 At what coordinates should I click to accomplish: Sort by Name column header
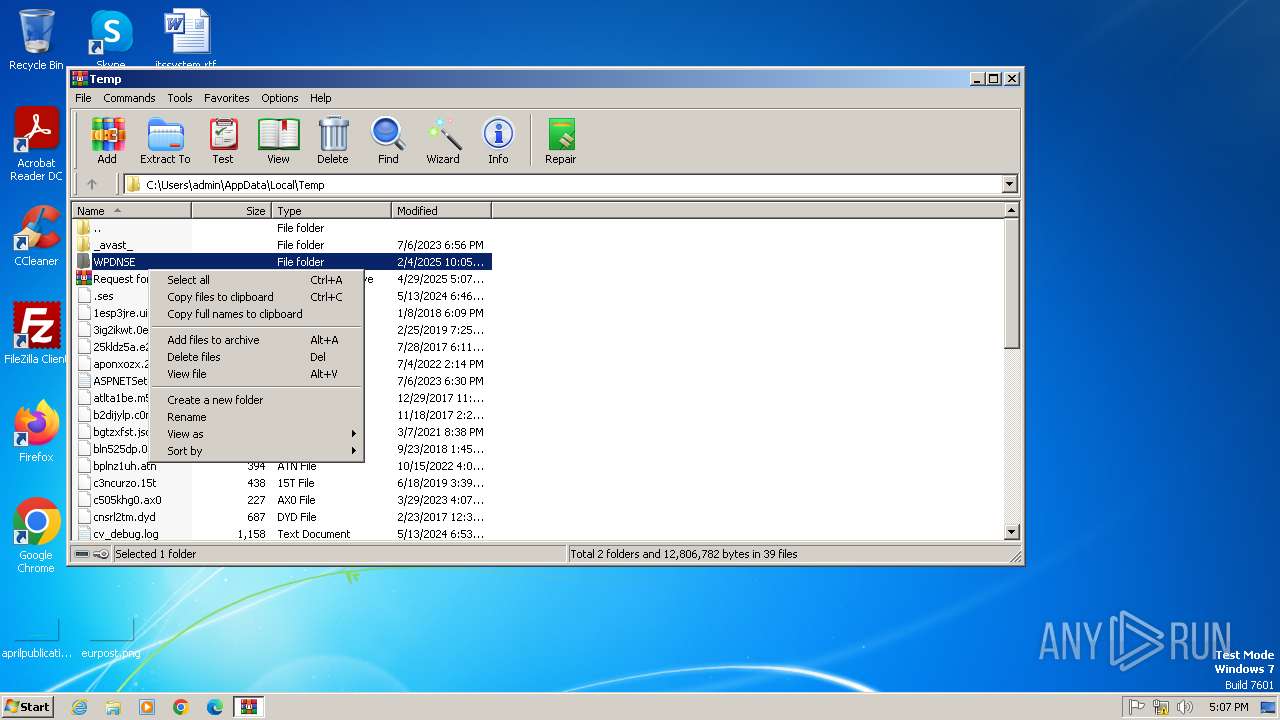(131, 211)
